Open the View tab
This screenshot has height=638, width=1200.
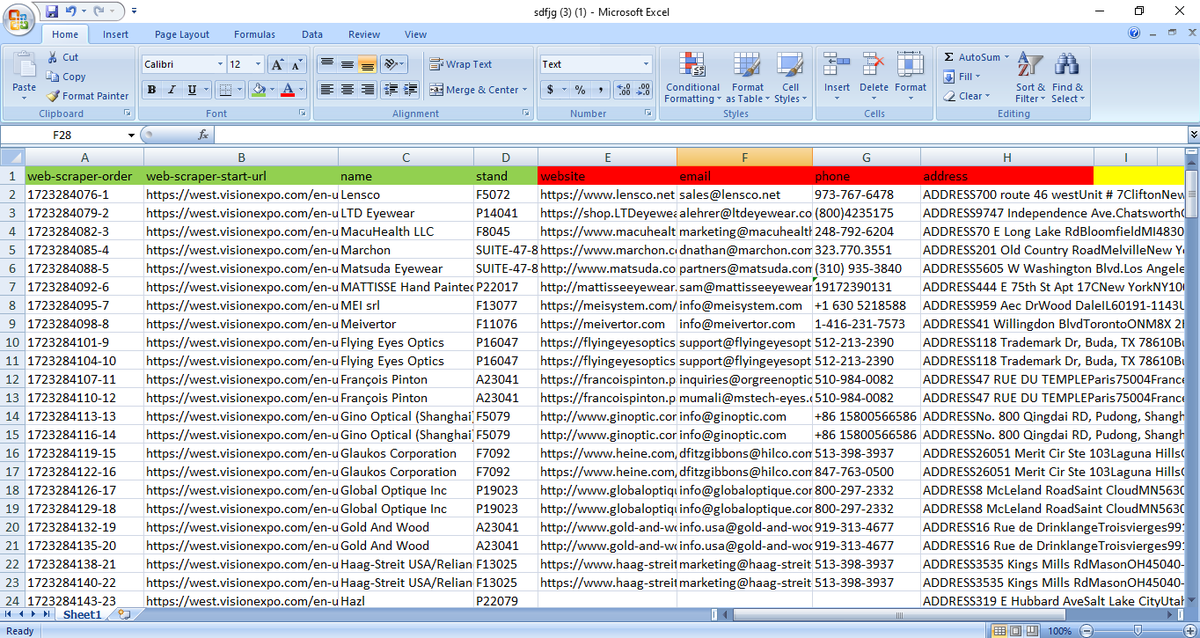(x=416, y=34)
